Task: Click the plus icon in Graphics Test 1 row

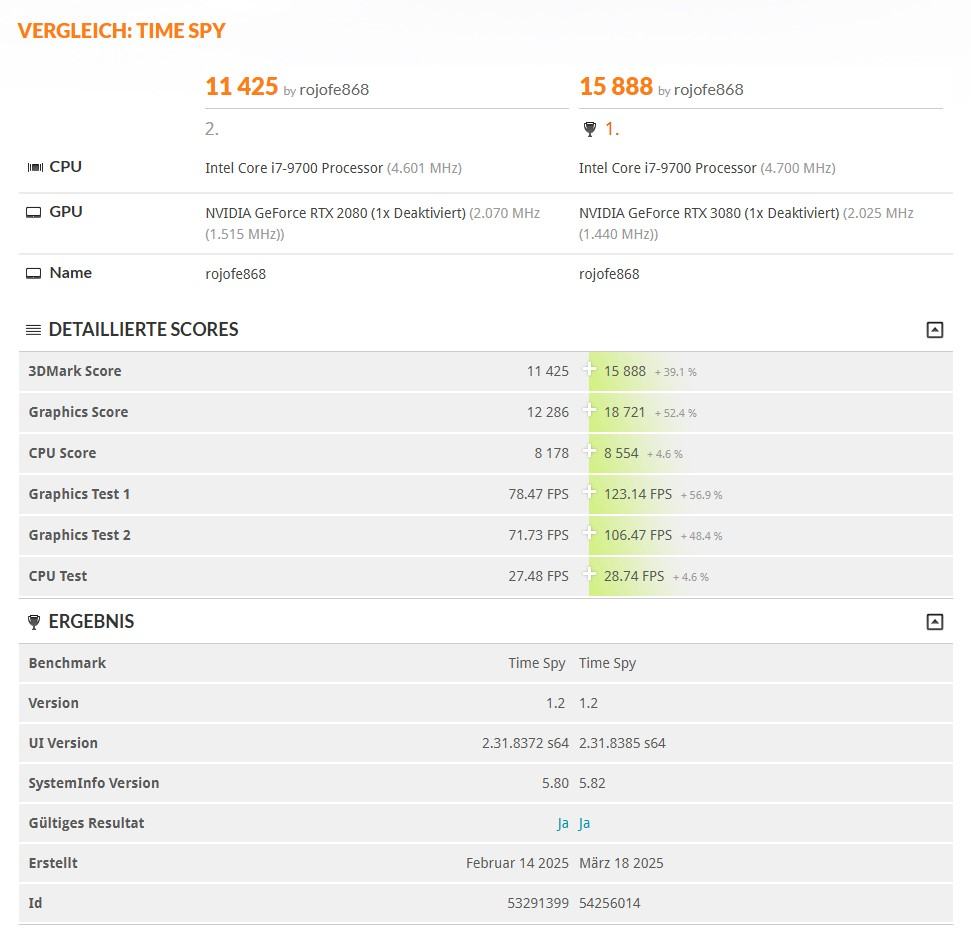Action: (589, 492)
